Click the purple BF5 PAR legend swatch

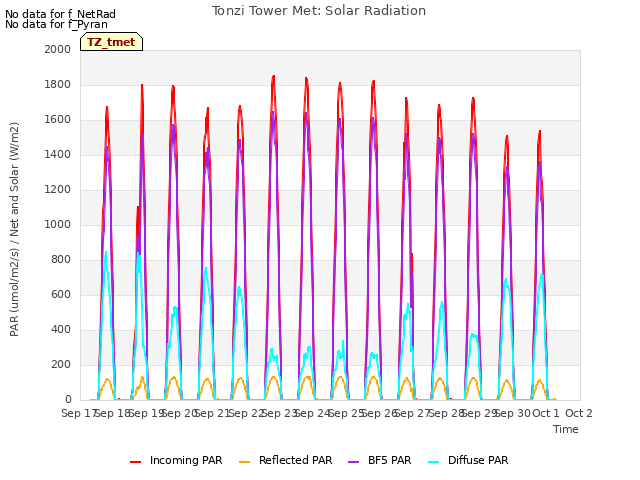tap(353, 462)
